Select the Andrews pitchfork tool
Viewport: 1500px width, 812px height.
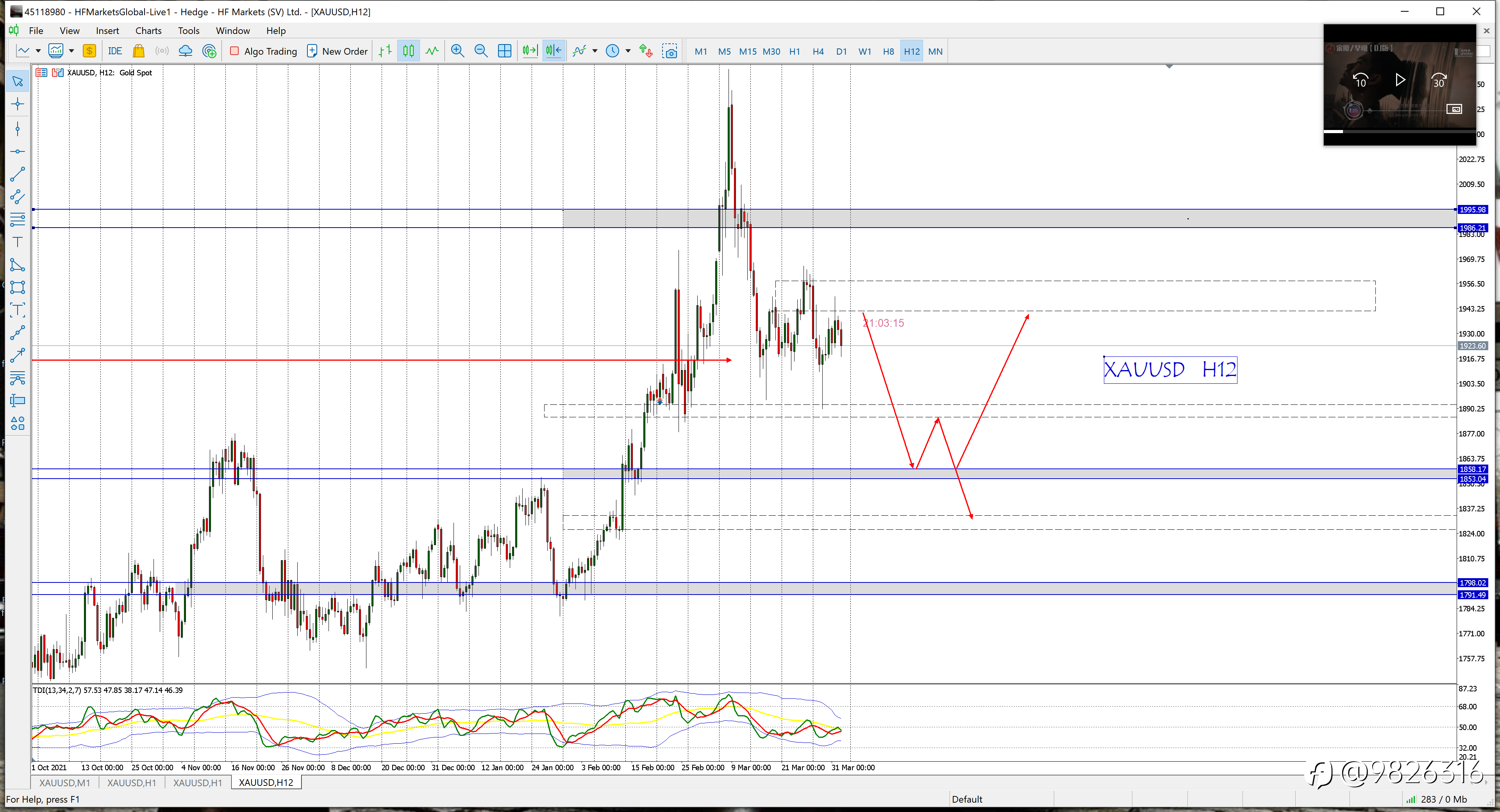(18, 378)
